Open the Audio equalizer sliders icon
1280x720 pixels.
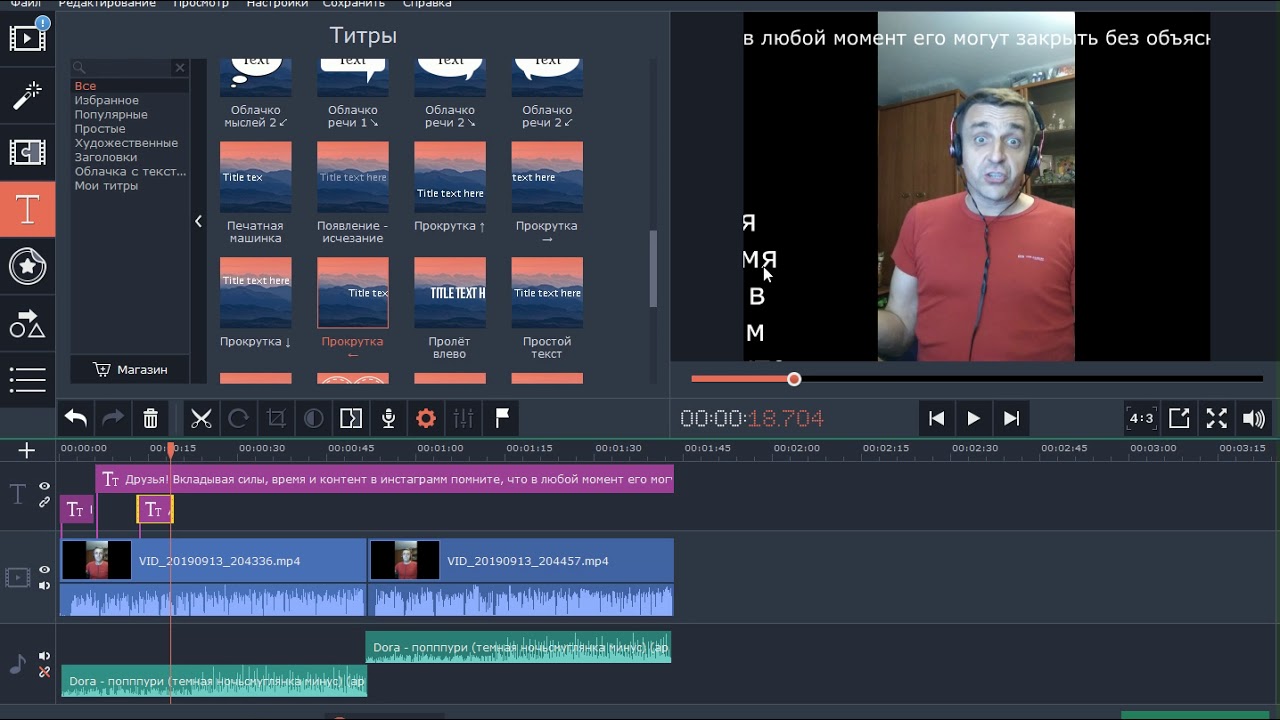463,418
